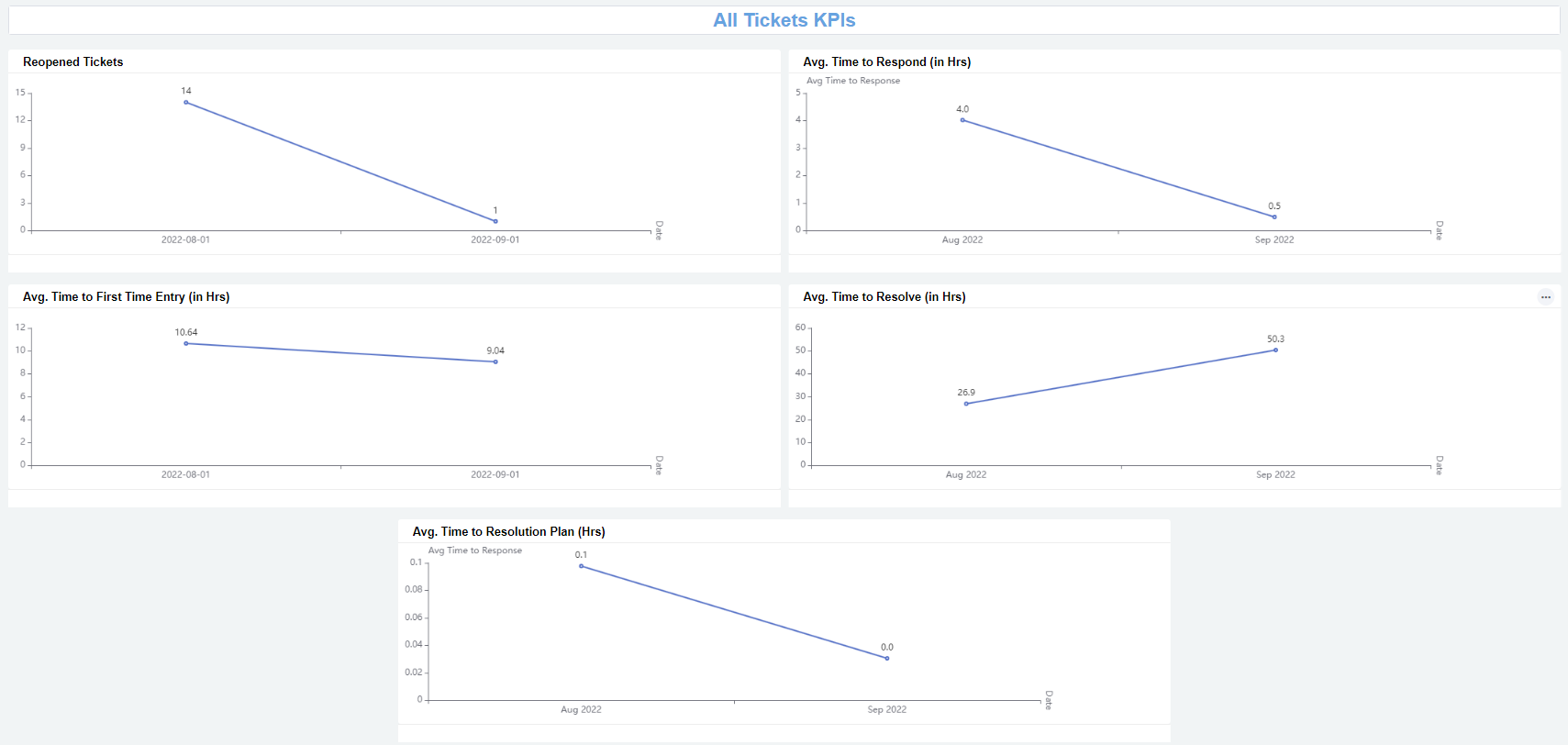Select the 50.3 data point in Time to Resolve

pos(1275,350)
